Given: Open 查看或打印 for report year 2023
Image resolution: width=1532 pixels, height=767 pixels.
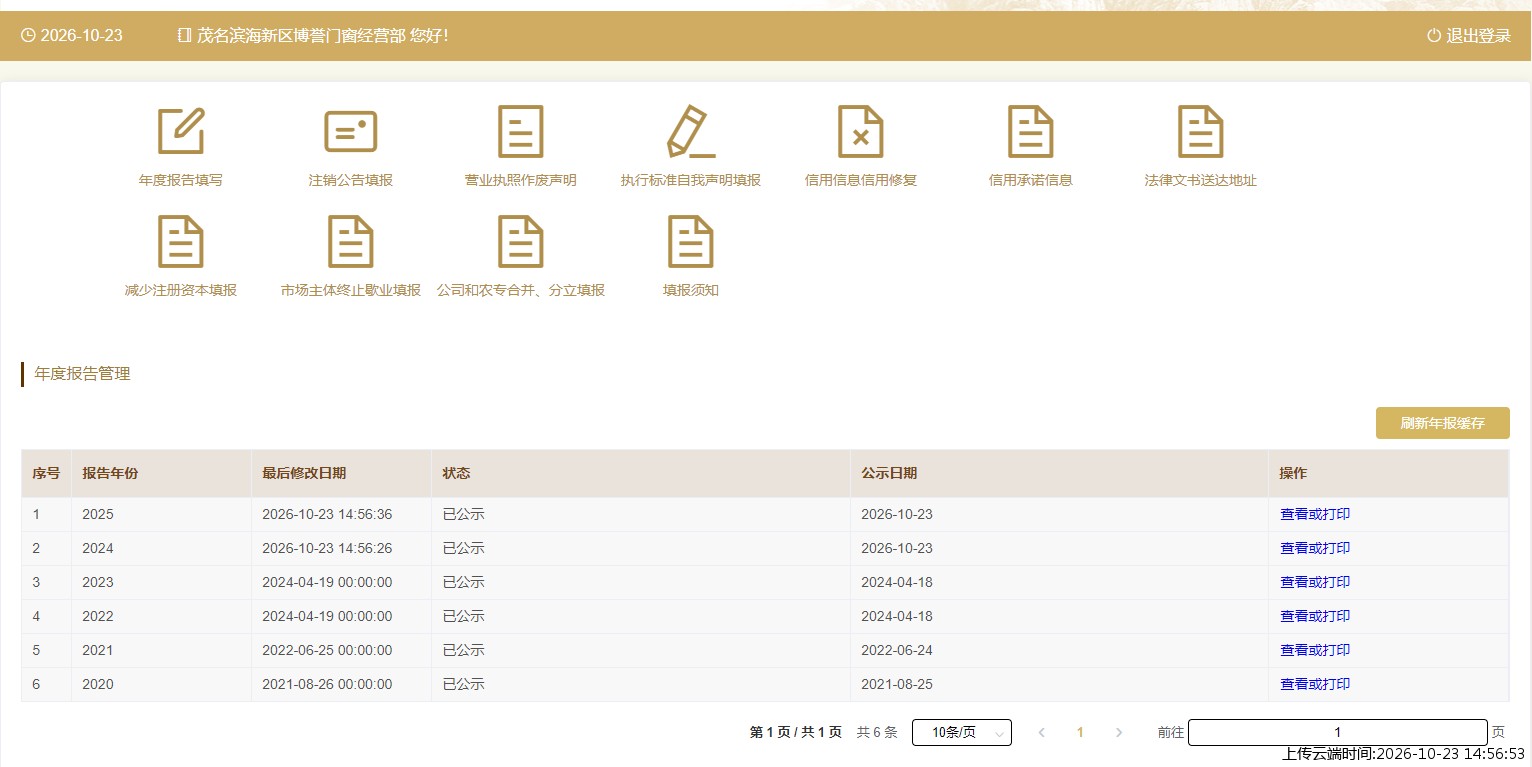Looking at the screenshot, I should pos(1315,582).
